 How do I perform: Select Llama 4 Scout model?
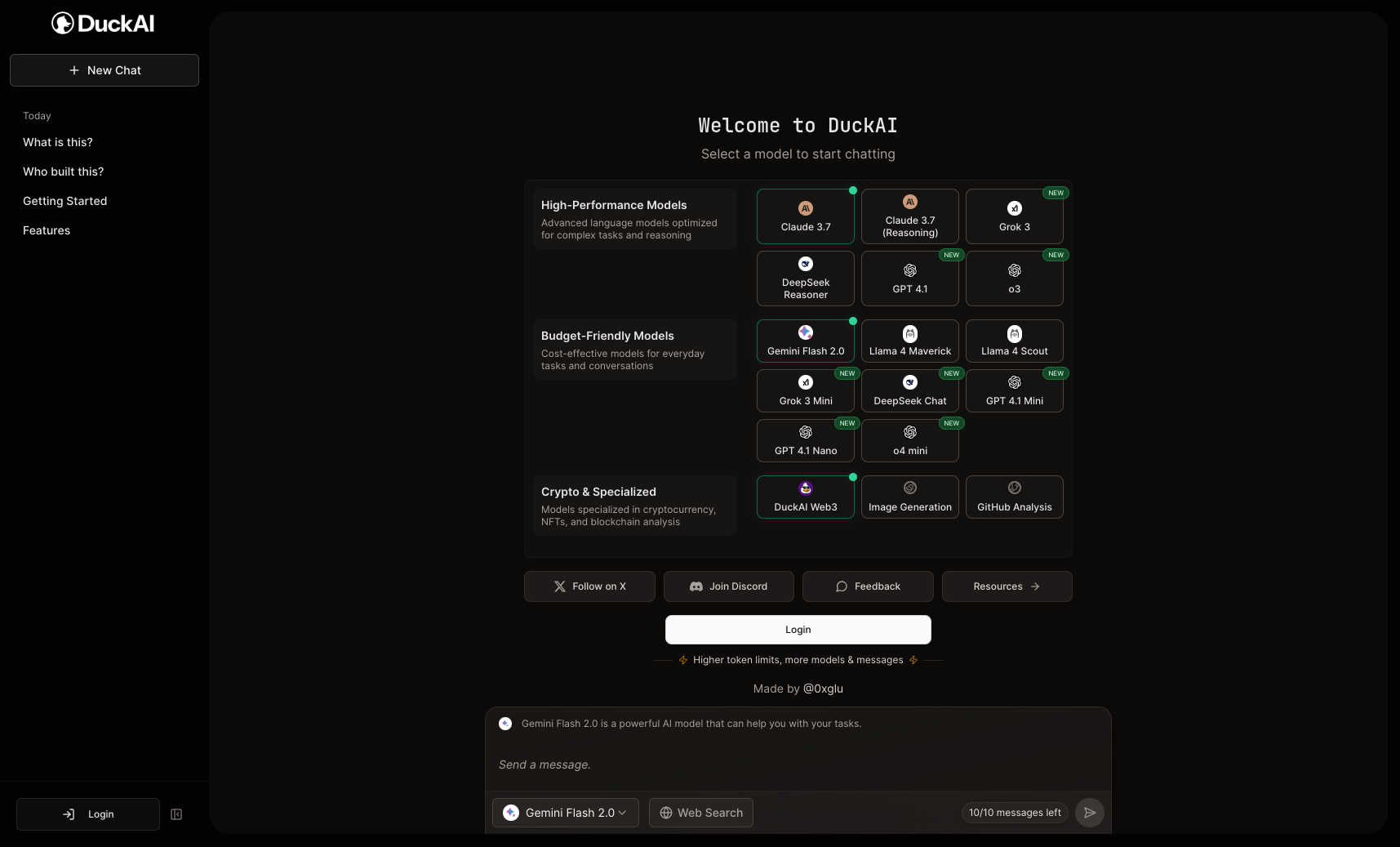tap(1015, 341)
